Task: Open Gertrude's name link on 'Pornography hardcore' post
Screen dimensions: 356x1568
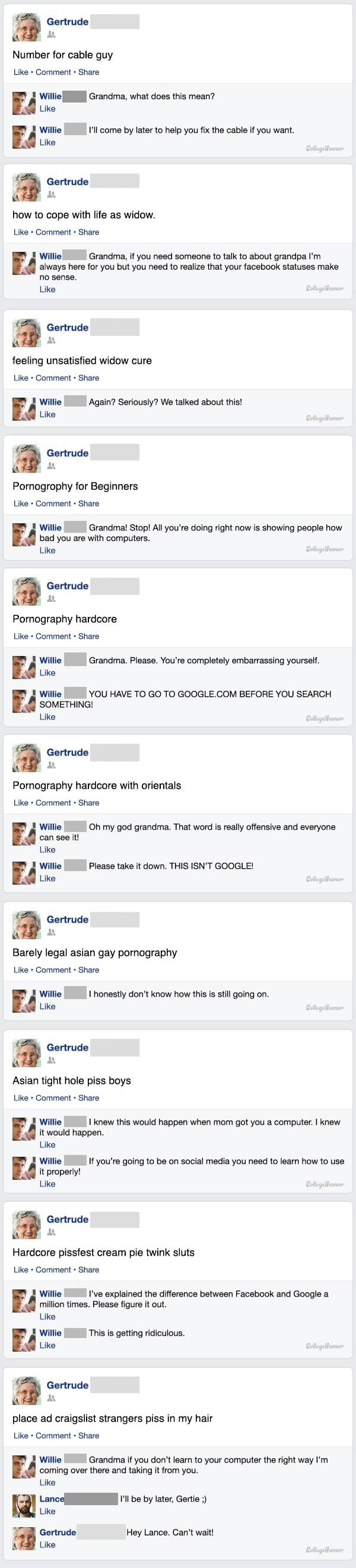Action: point(68,585)
